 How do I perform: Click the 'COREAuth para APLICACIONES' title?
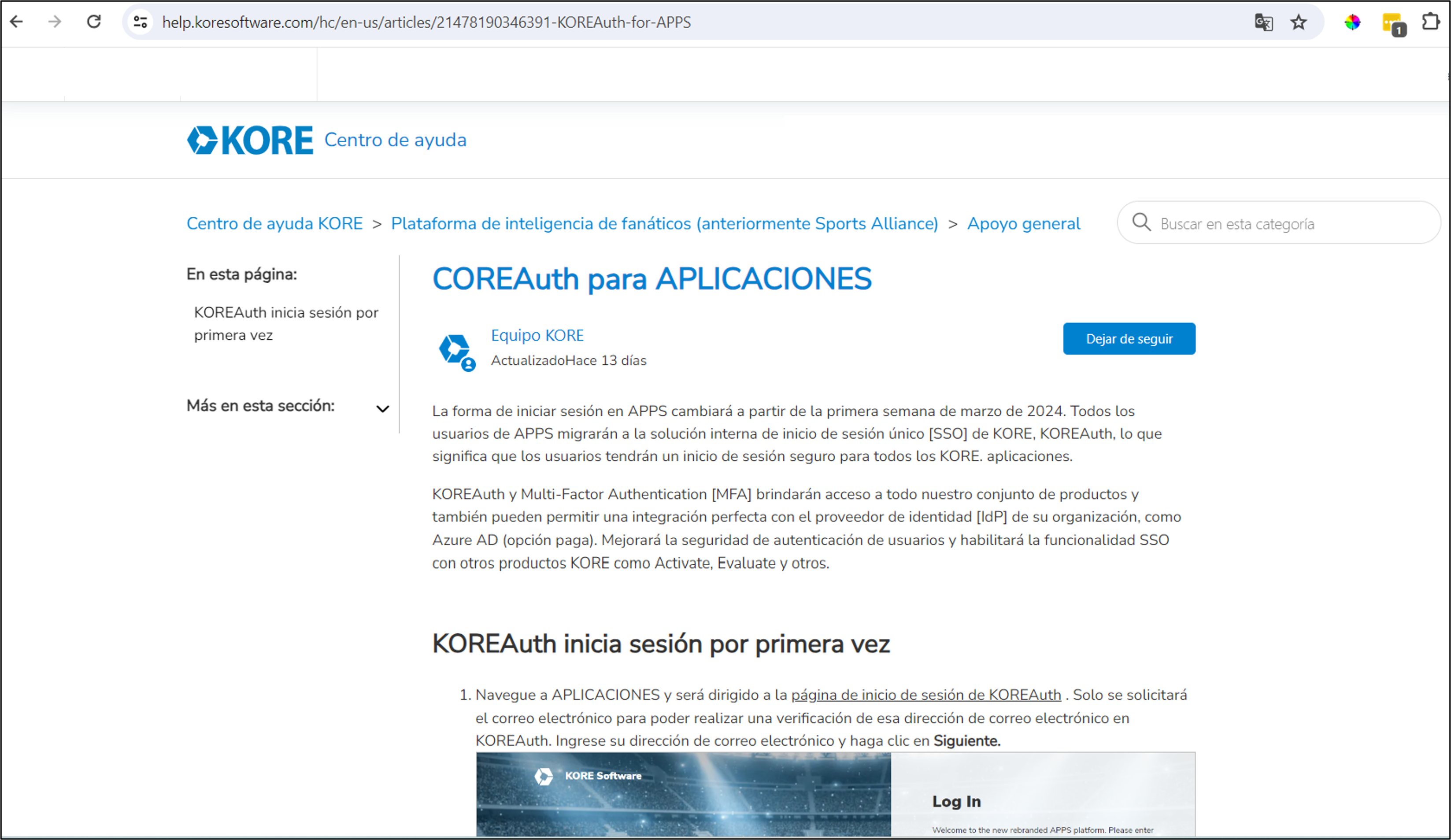[x=652, y=279]
